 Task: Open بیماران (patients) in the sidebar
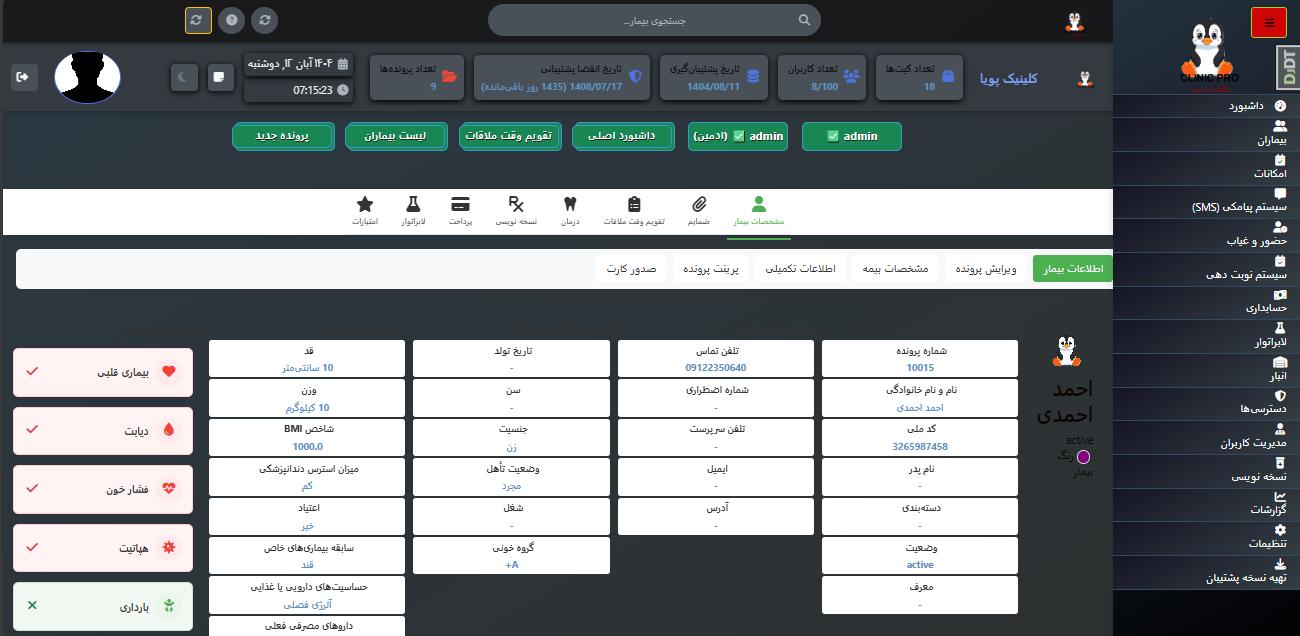1206,134
